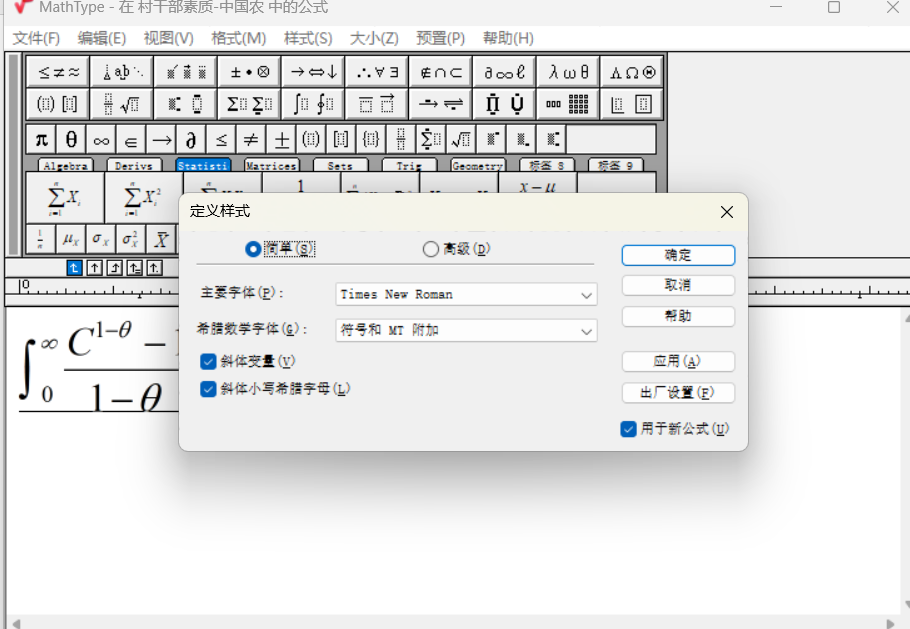Open the boxes templates palette
Viewport: 910px width, 629px height.
(x=632, y=104)
